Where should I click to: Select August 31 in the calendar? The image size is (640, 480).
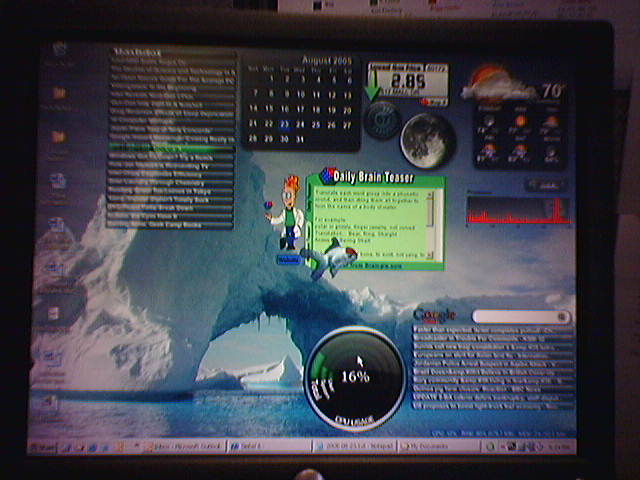(300, 139)
